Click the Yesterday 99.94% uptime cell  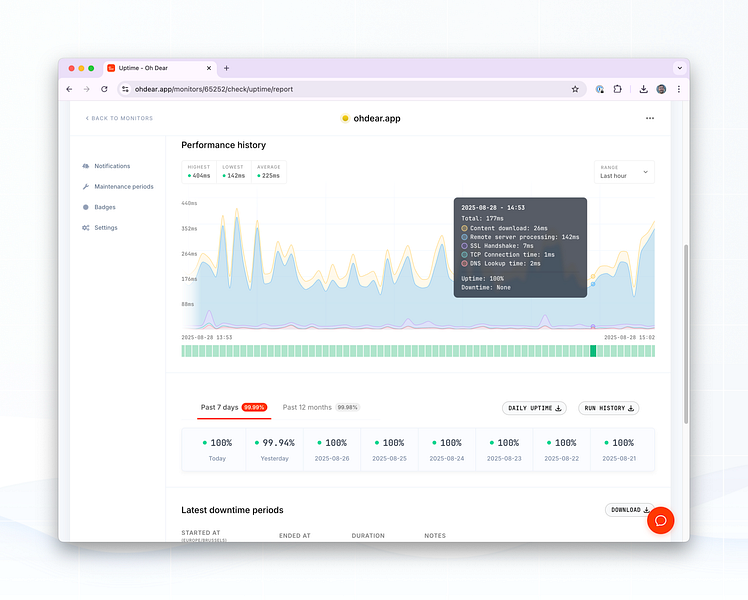[275, 450]
